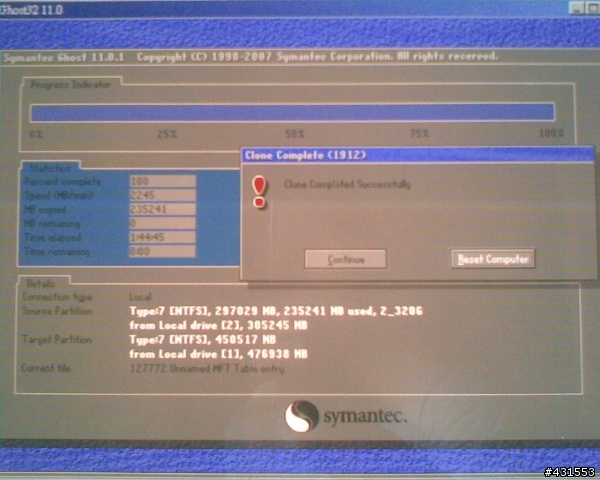Click the MB remaining value 0
The height and width of the screenshot is (480, 600).
point(163,223)
